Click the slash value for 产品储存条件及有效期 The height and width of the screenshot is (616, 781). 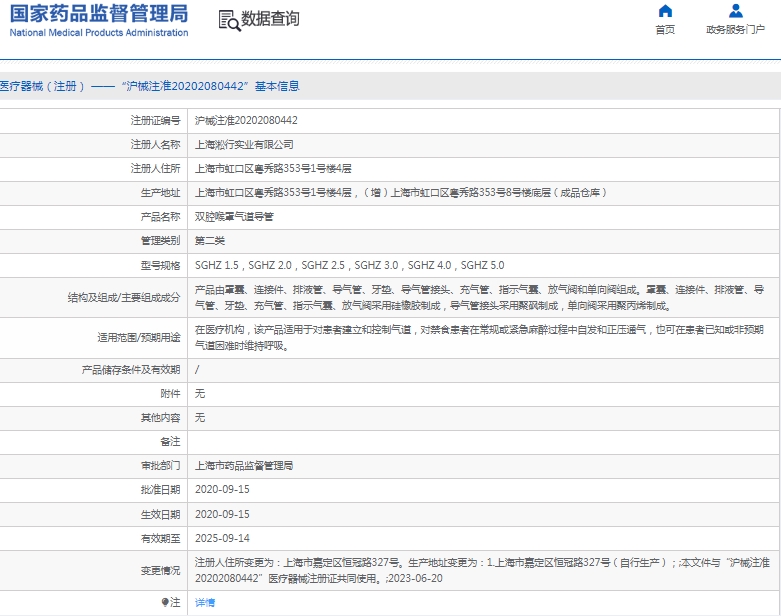pyautogui.click(x=197, y=370)
